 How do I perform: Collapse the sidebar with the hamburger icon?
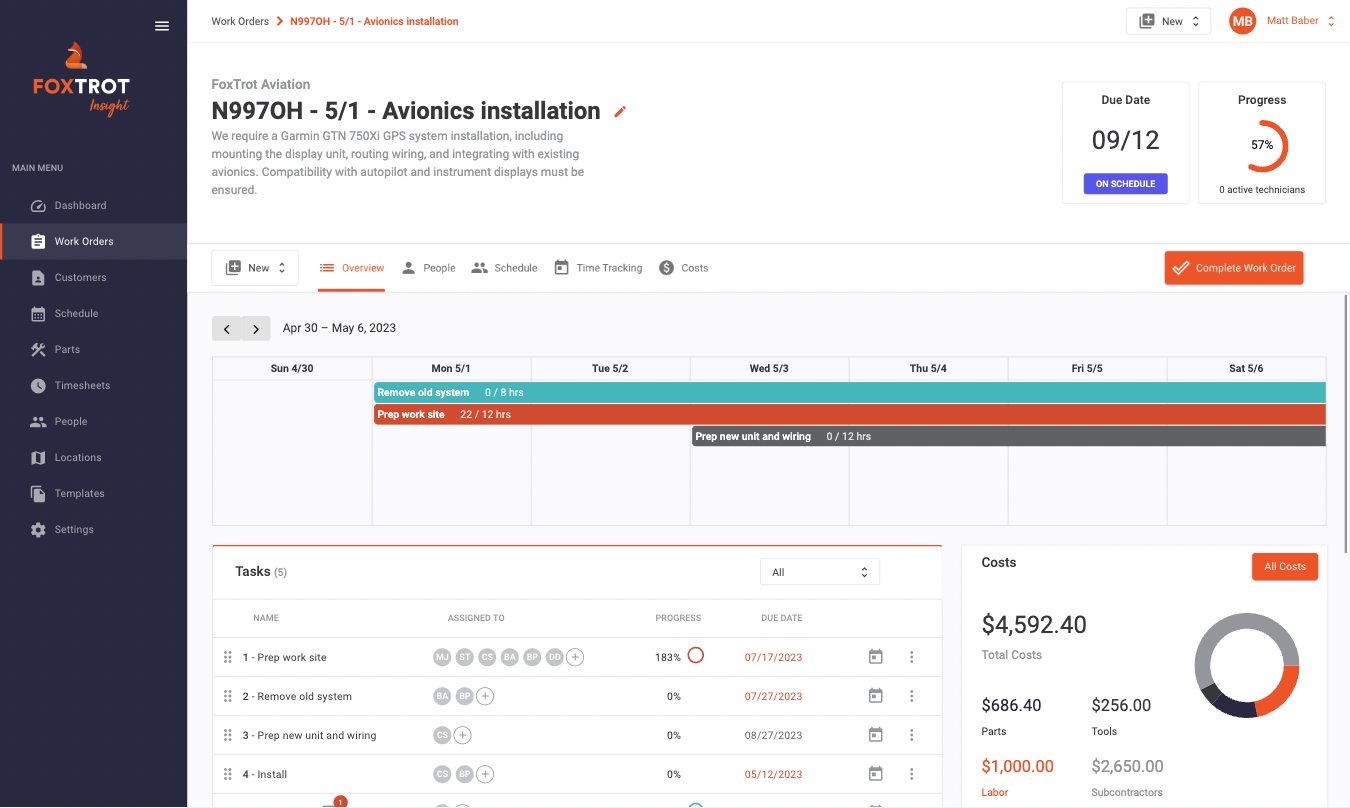click(x=162, y=26)
